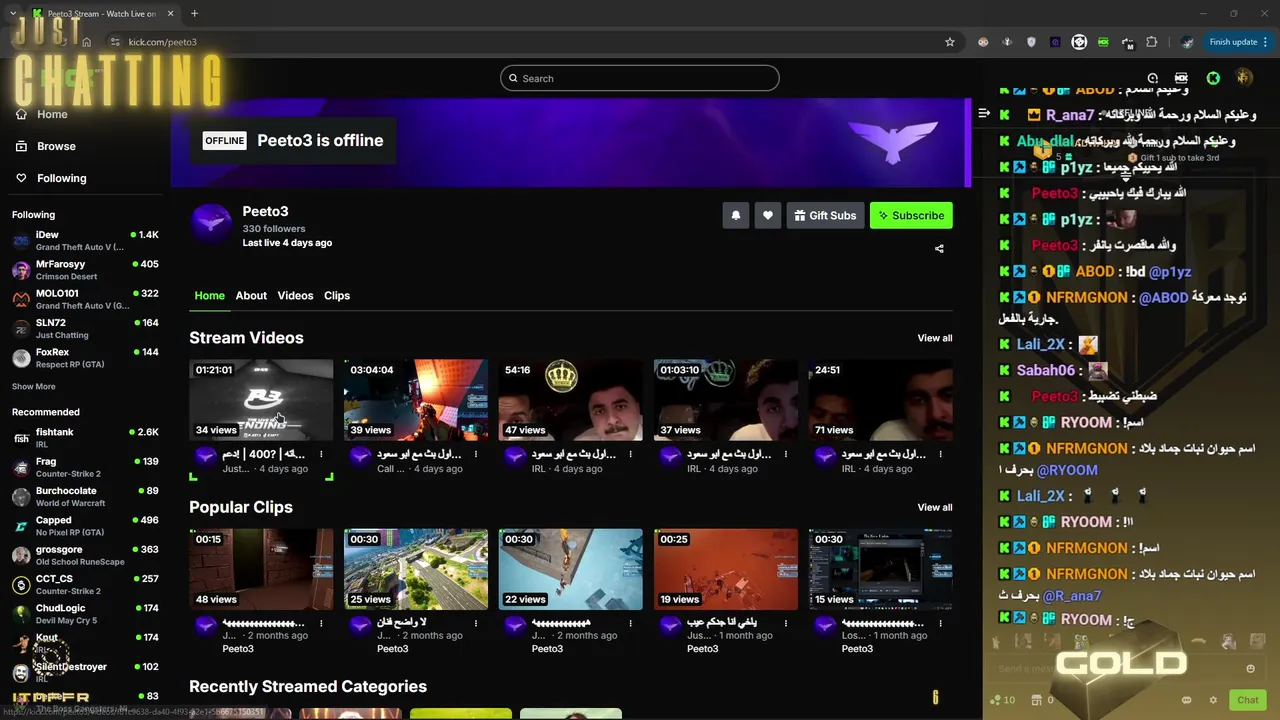The image size is (1280, 720).
Task: Click the NOX icon in site header
Action: pos(1181,78)
